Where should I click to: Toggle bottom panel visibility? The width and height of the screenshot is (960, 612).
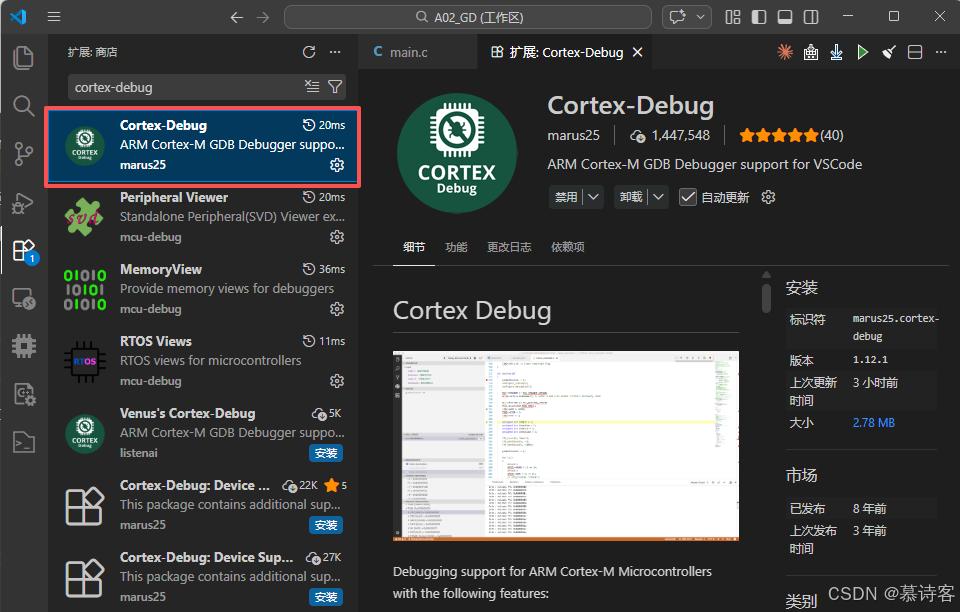[785, 17]
